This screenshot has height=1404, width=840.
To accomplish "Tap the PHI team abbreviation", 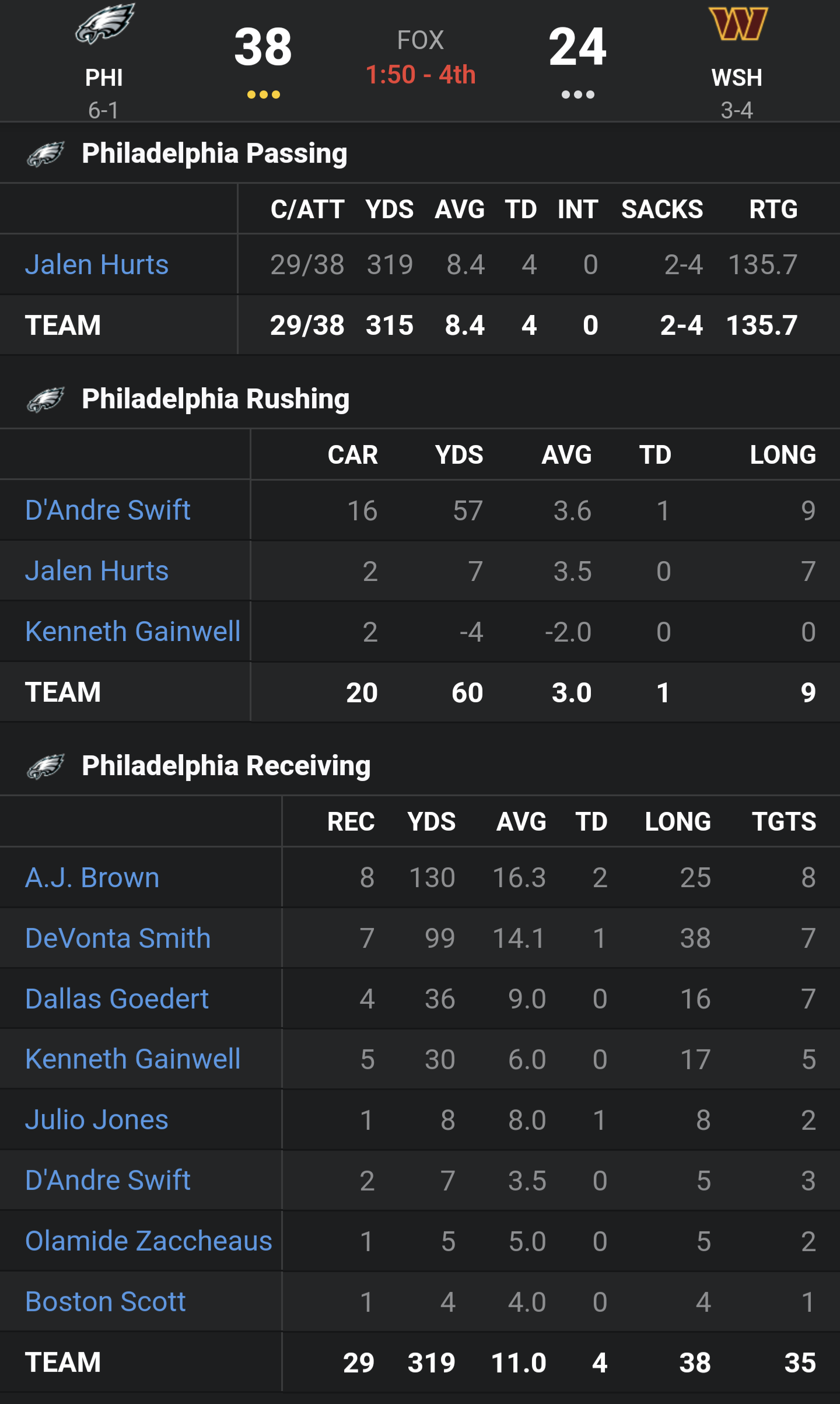I will click(104, 78).
